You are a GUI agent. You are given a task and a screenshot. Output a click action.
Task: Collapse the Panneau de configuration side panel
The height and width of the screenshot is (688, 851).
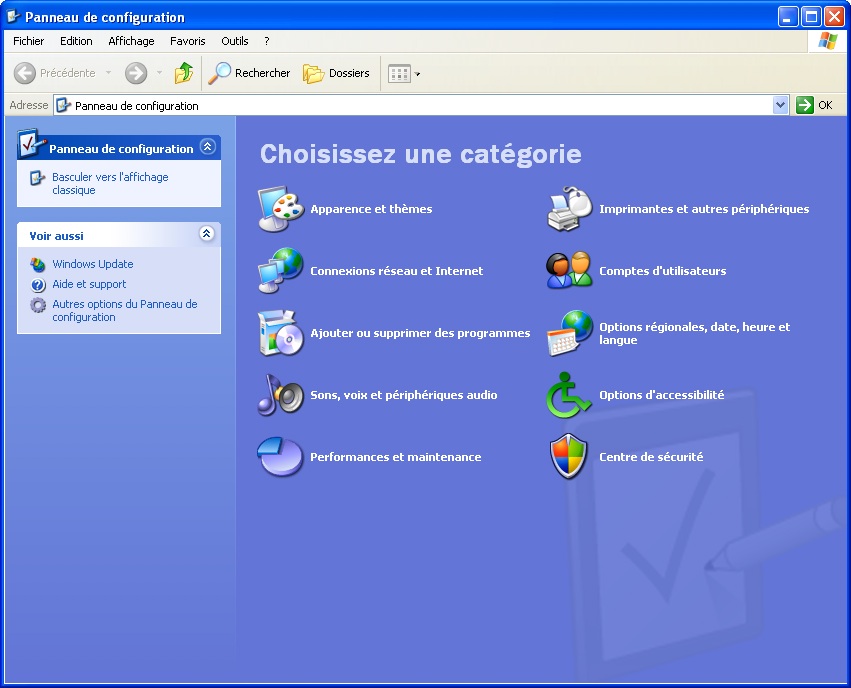(x=207, y=147)
